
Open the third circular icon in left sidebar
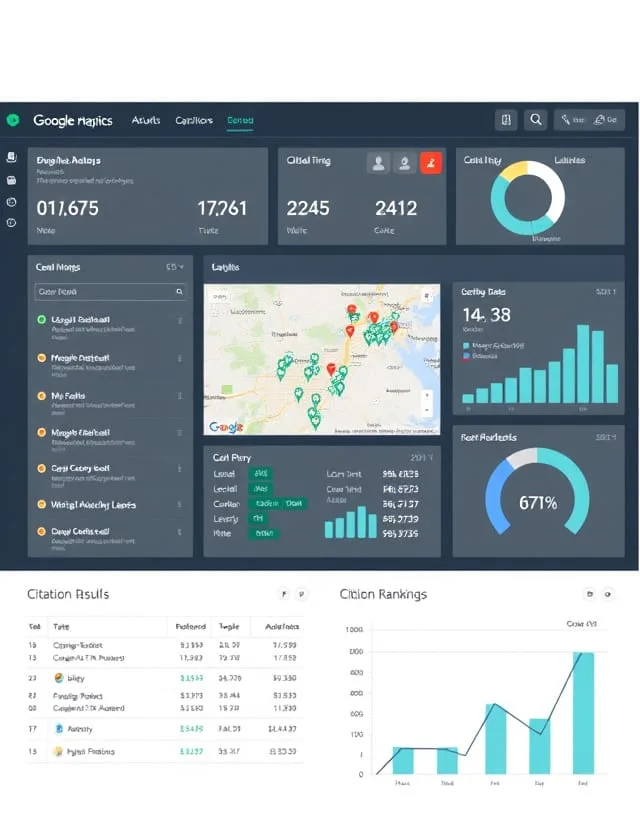click(x=11, y=202)
